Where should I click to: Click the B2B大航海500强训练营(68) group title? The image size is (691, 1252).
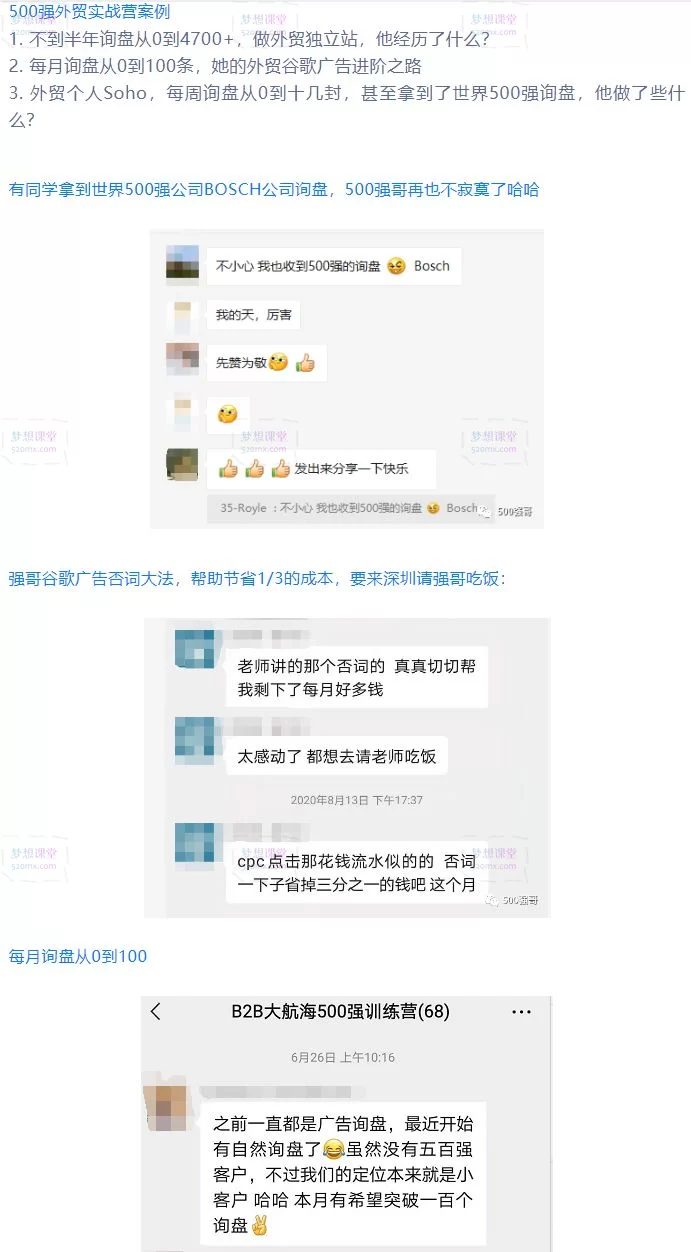point(340,1011)
